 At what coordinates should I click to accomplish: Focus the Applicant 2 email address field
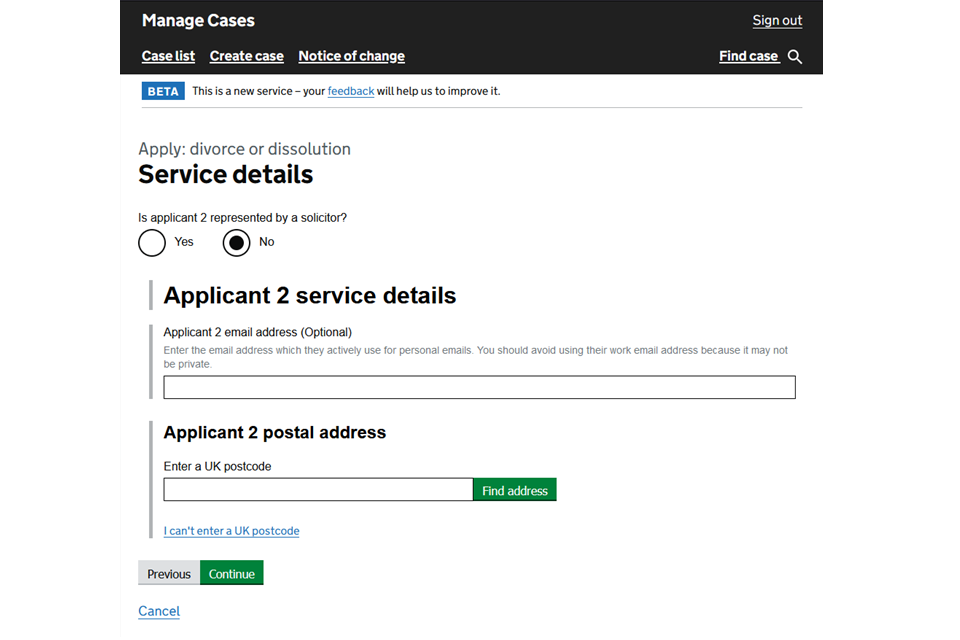coord(479,387)
